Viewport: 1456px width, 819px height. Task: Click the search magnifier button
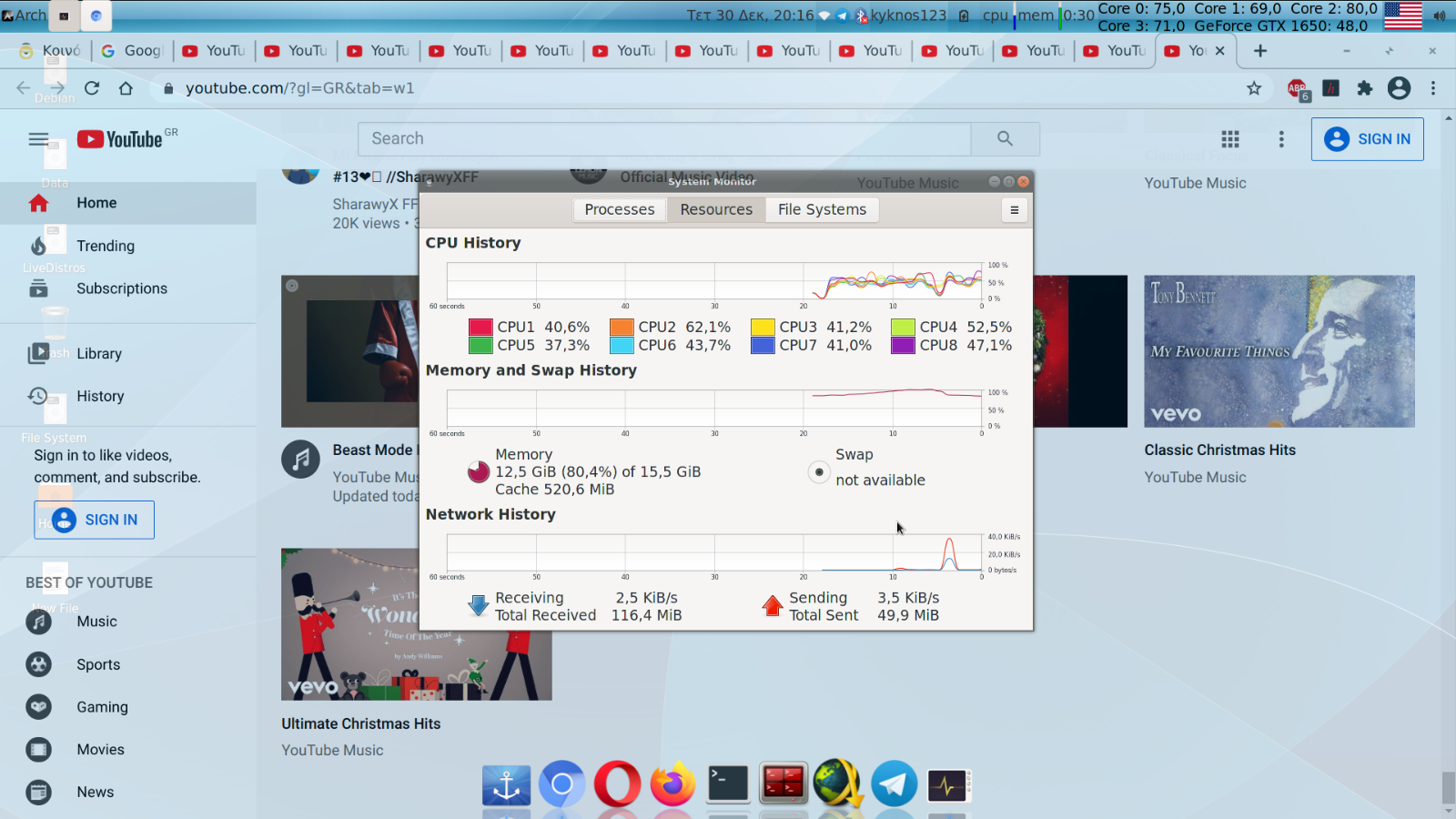[x=1005, y=138]
